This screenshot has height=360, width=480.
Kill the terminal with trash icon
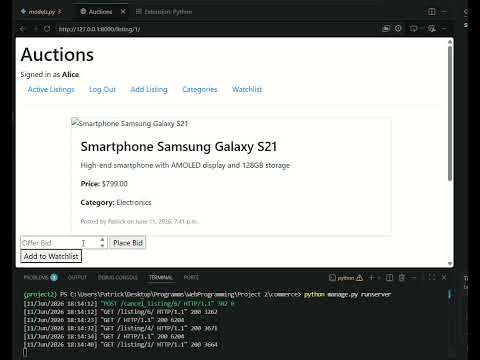[x=402, y=277]
